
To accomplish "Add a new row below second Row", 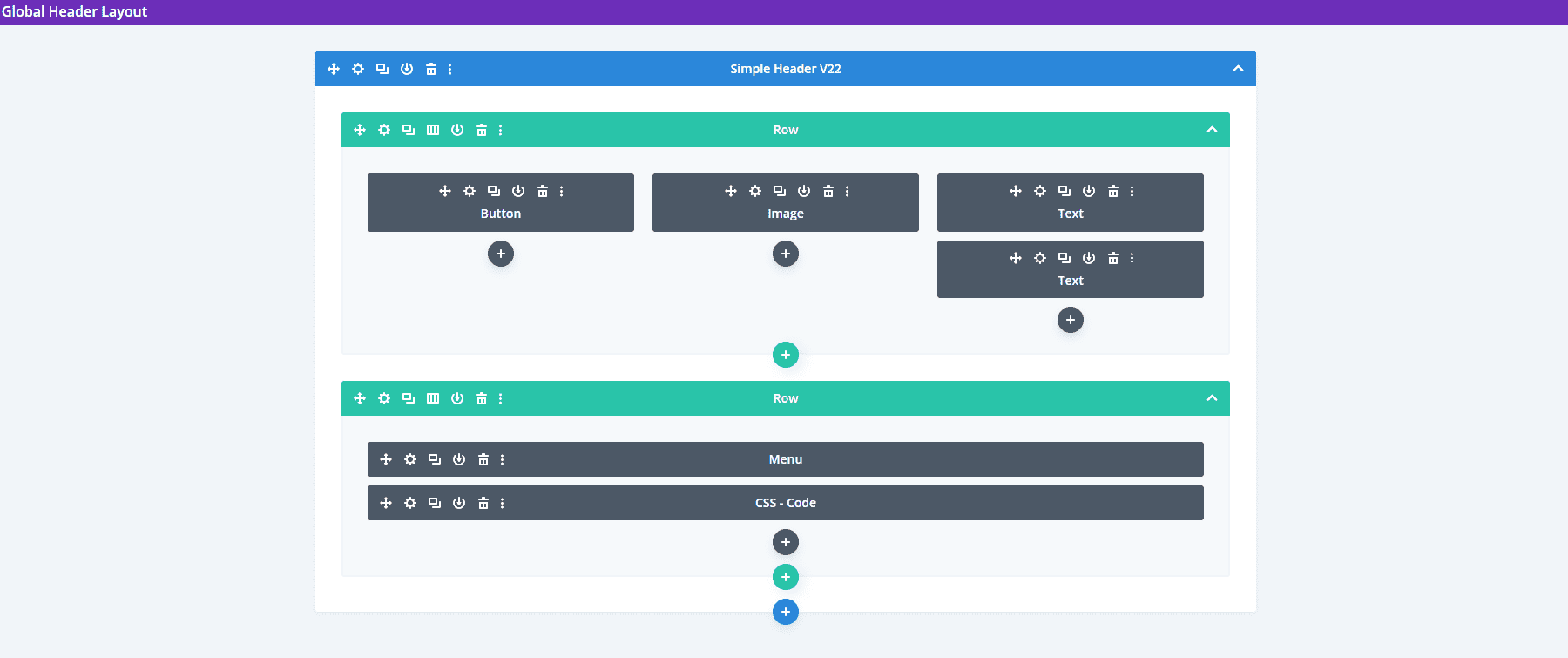I will pos(786,577).
